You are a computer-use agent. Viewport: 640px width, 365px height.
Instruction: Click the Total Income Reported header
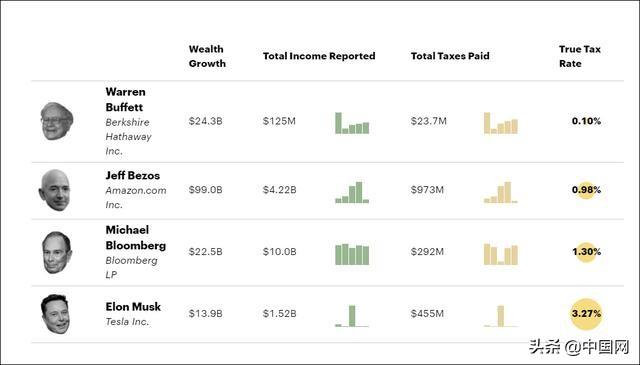(319, 56)
